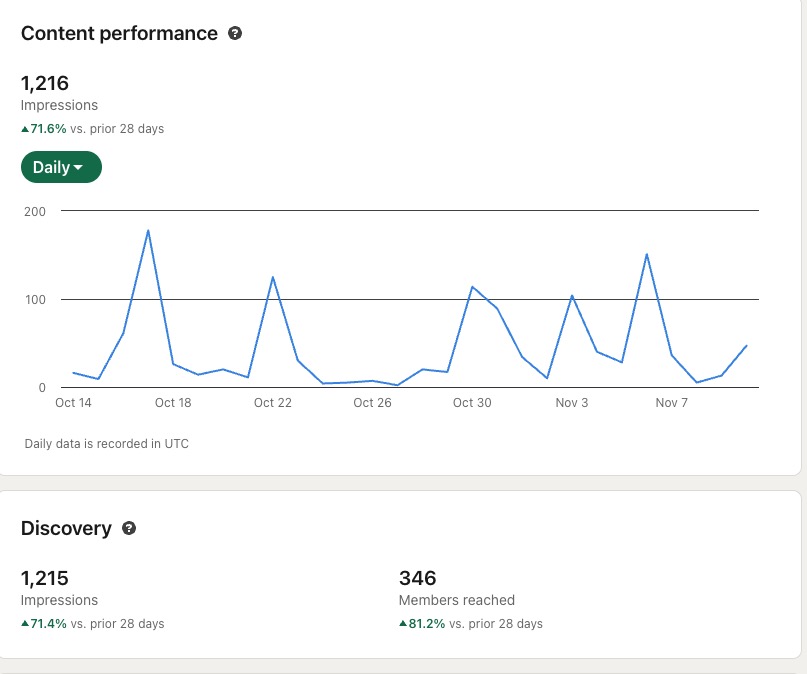Image resolution: width=807 pixels, height=674 pixels.
Task: Click the 1,216 impressions total
Action: pos(45,83)
